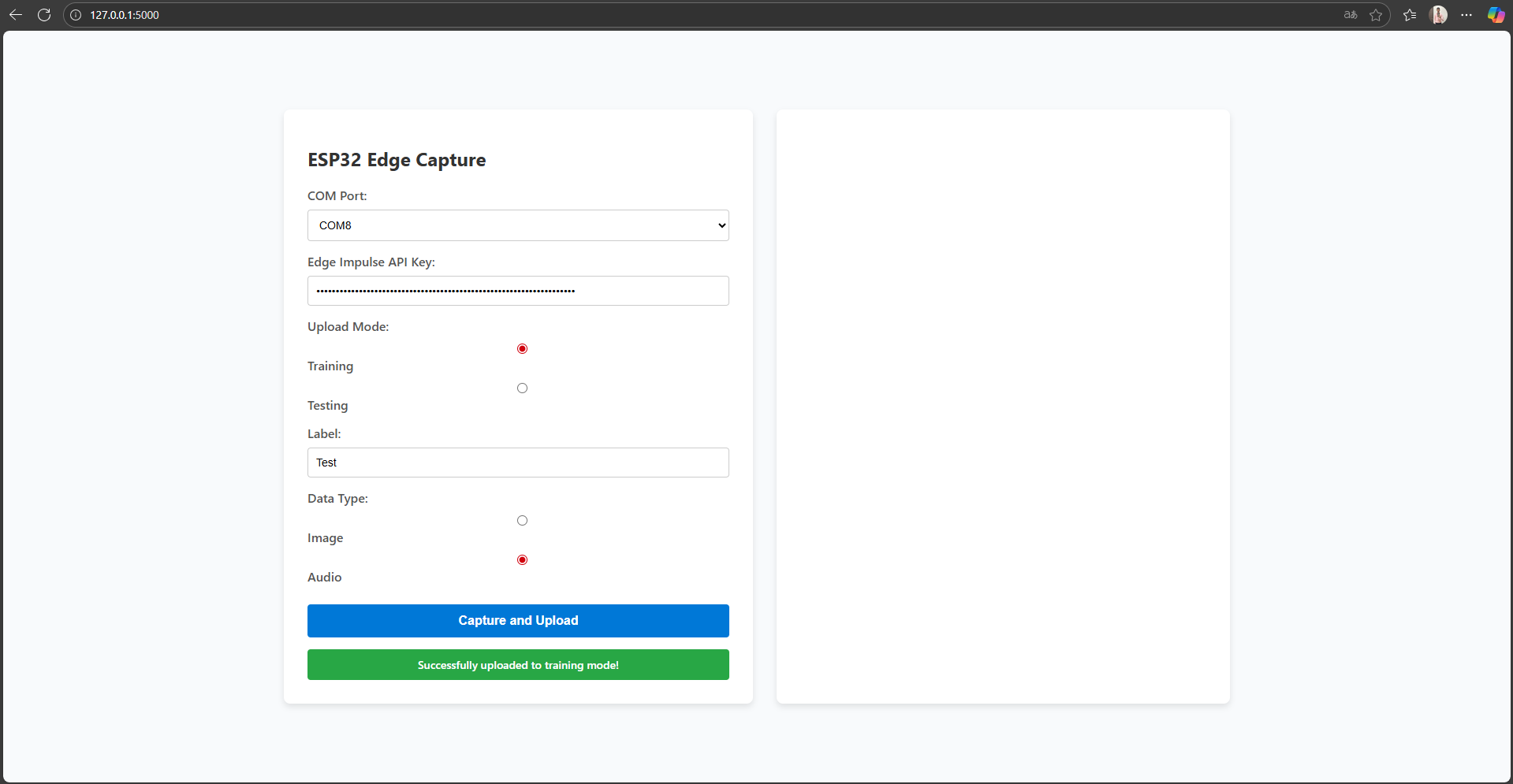Click the 'Label:' field label

pyautogui.click(x=324, y=434)
